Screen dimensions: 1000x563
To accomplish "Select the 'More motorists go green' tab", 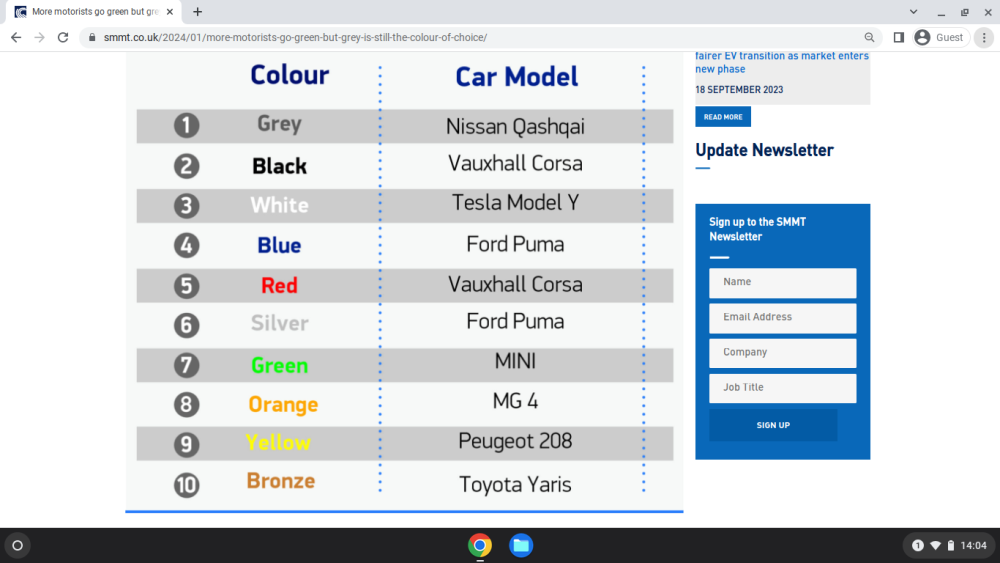I will click(94, 11).
